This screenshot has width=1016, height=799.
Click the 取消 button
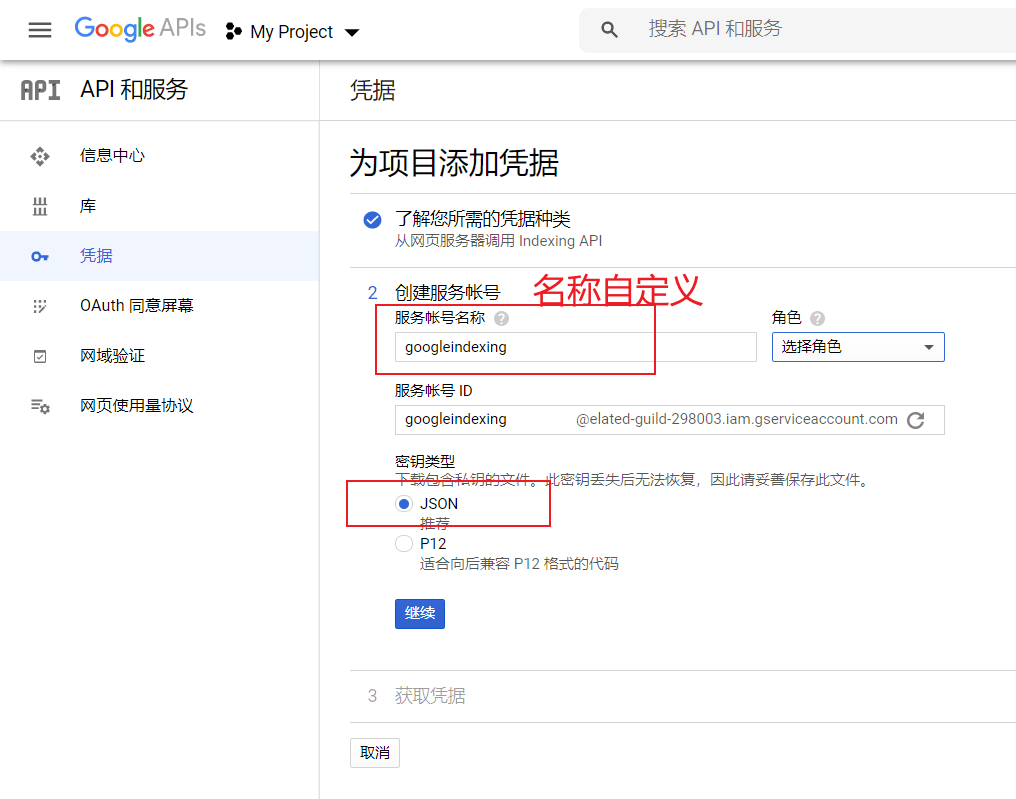(374, 752)
